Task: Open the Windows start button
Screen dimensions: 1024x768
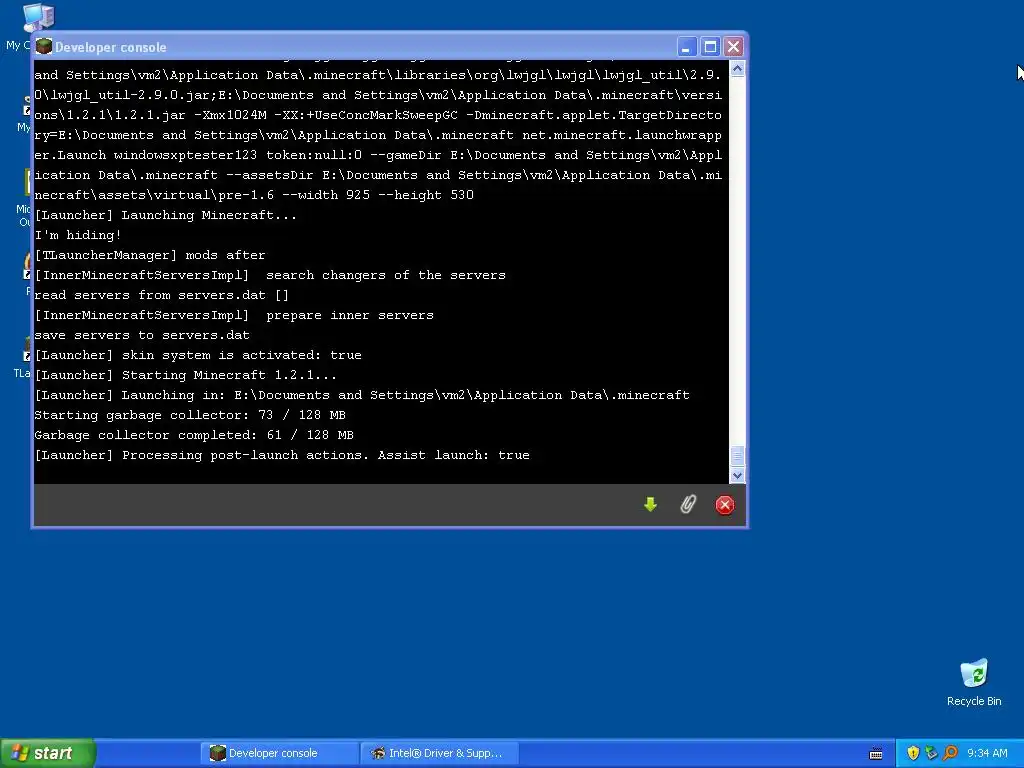Action: coord(48,753)
